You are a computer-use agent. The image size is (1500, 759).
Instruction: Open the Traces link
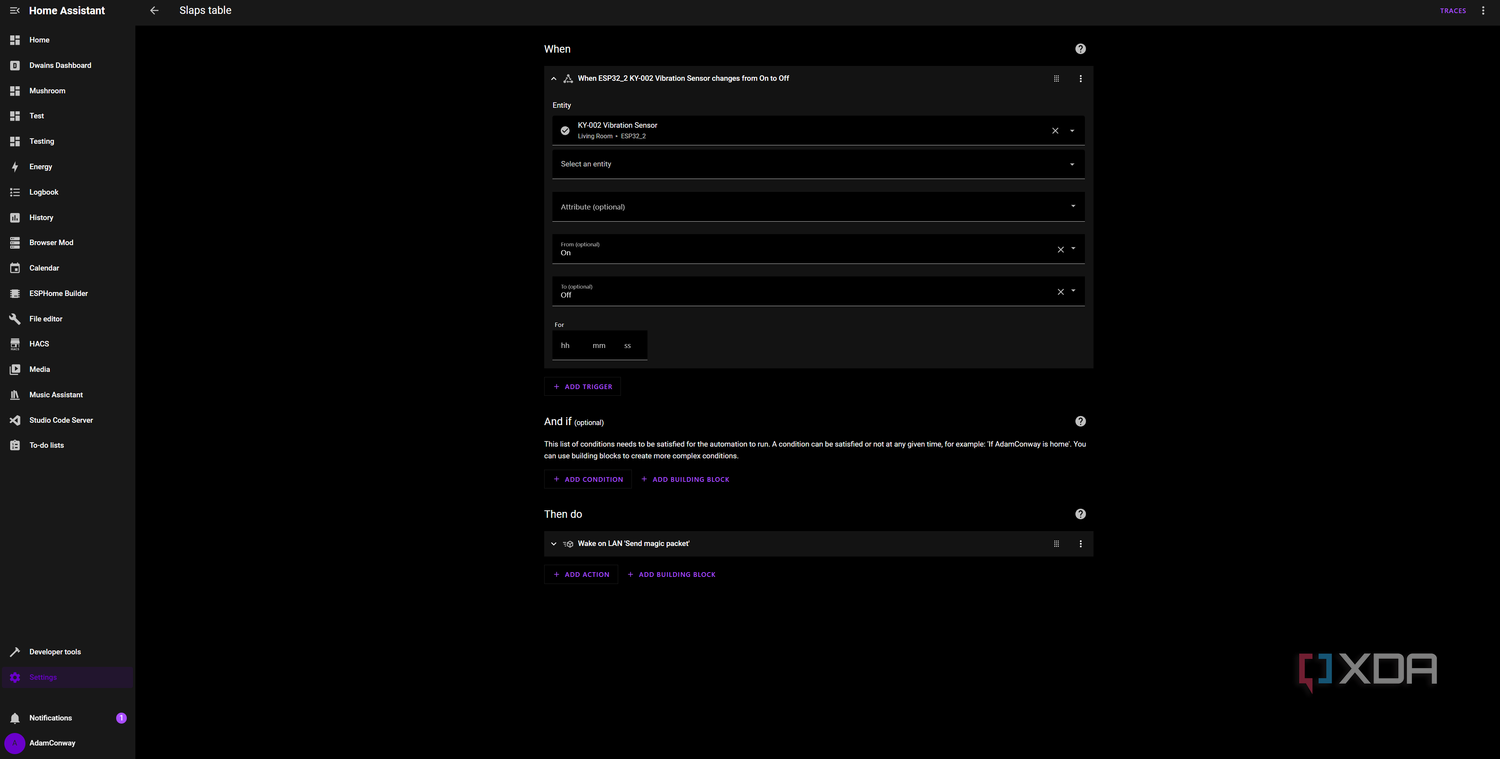[1453, 11]
